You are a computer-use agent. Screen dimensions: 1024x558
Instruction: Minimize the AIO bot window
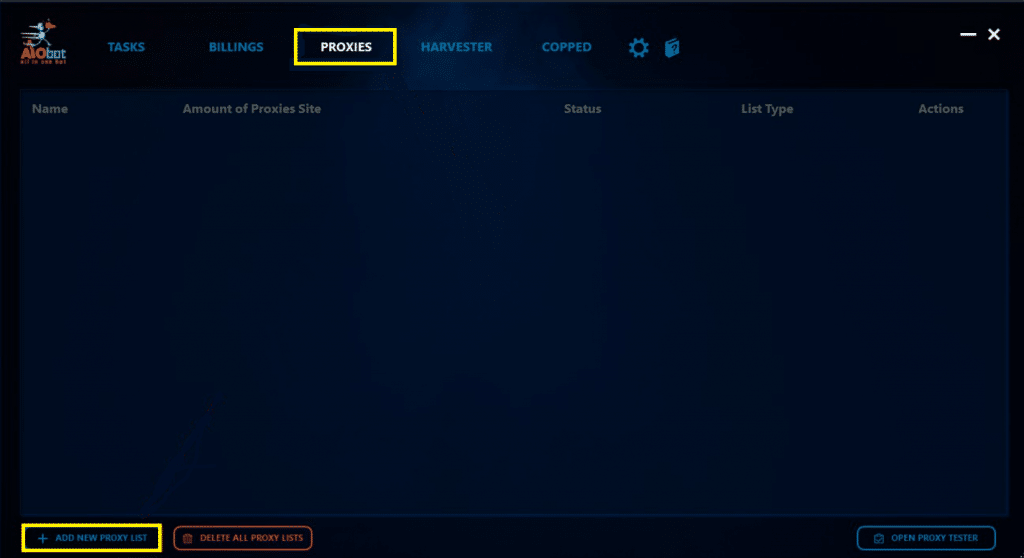(x=968, y=34)
